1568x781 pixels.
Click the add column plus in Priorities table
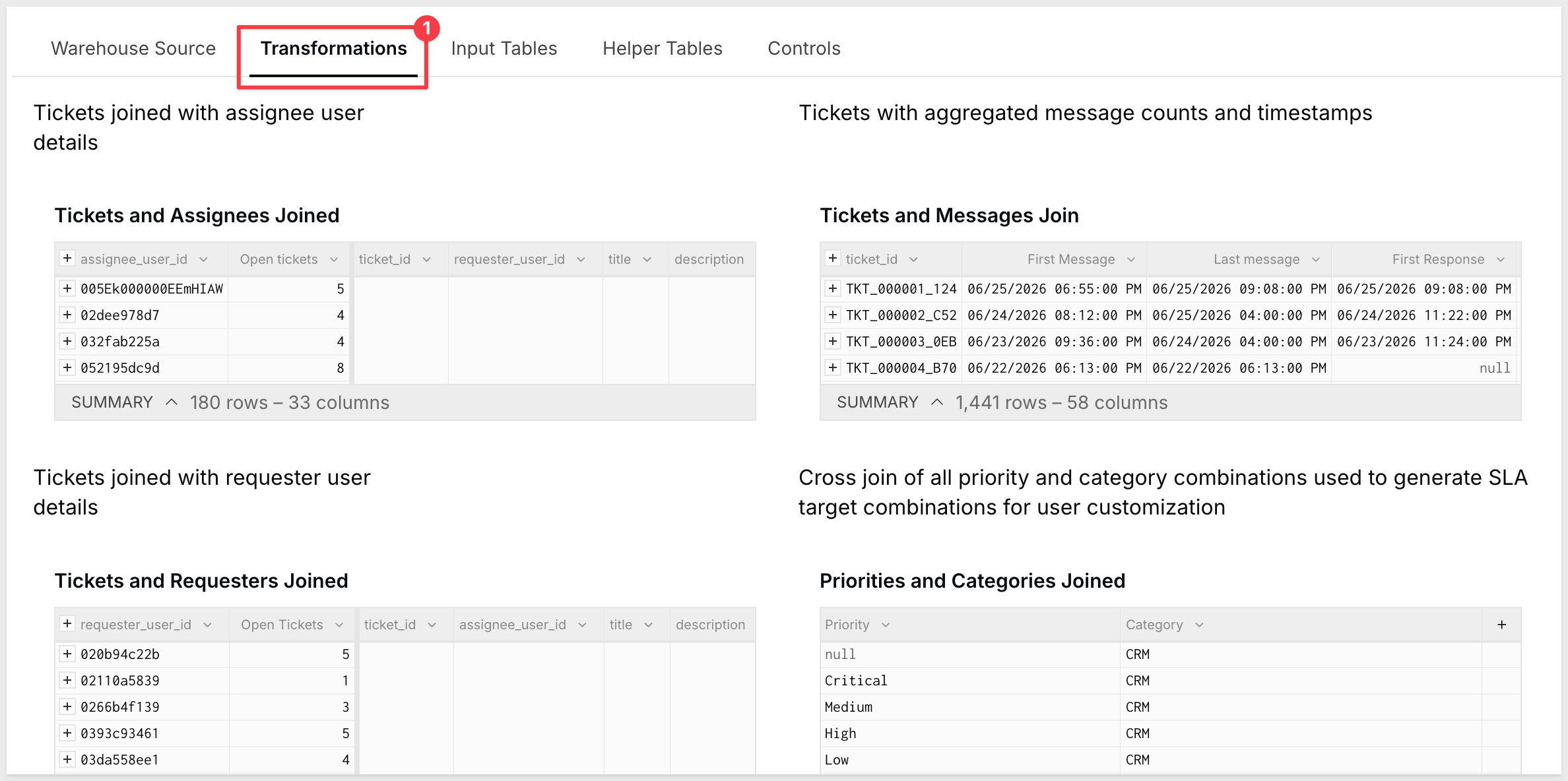coord(1501,625)
